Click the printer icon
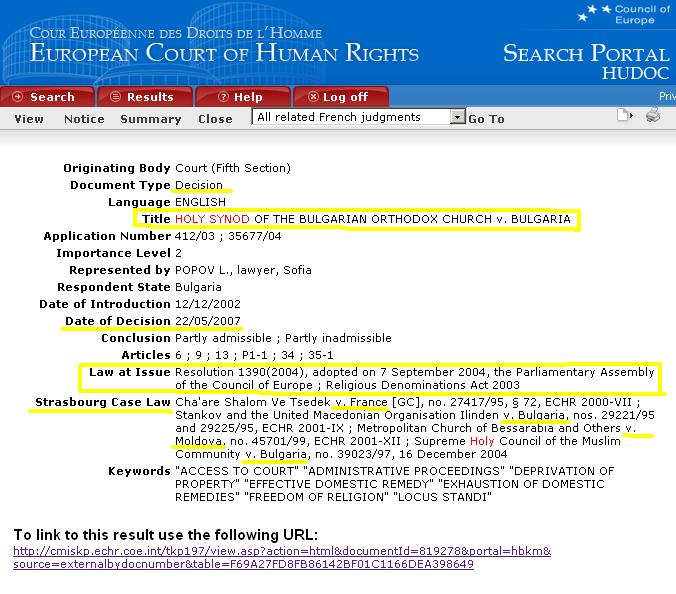676x594 pixels. 653,116
